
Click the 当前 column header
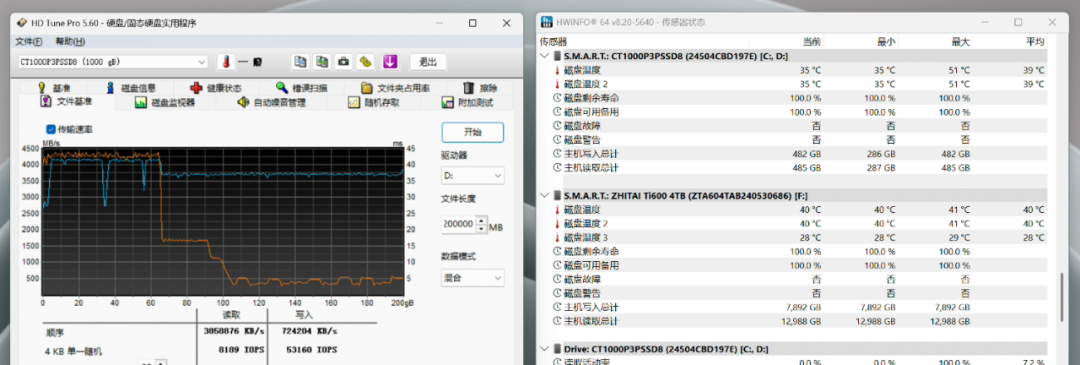point(813,42)
